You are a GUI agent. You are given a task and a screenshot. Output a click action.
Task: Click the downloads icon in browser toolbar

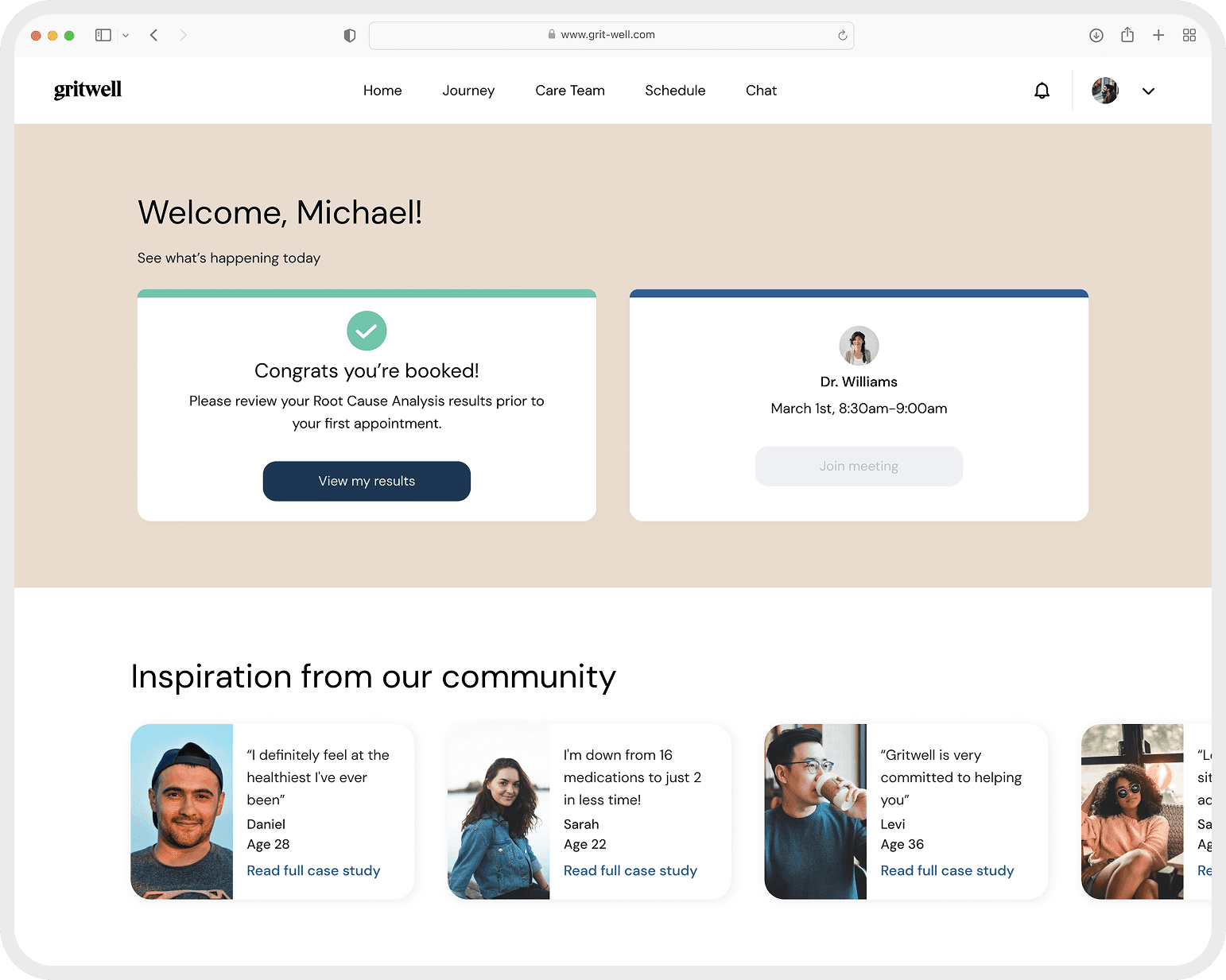click(x=1096, y=35)
